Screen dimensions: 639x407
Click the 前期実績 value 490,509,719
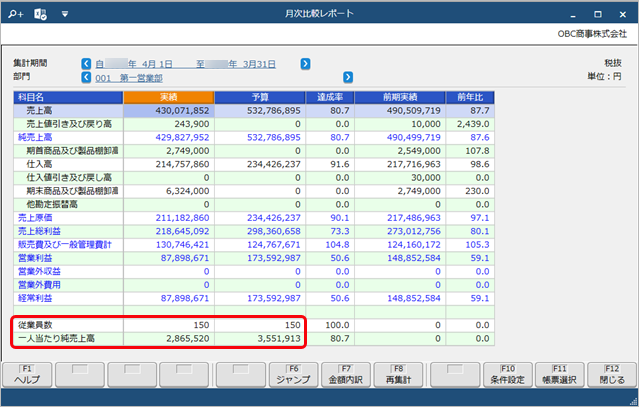tap(414, 110)
